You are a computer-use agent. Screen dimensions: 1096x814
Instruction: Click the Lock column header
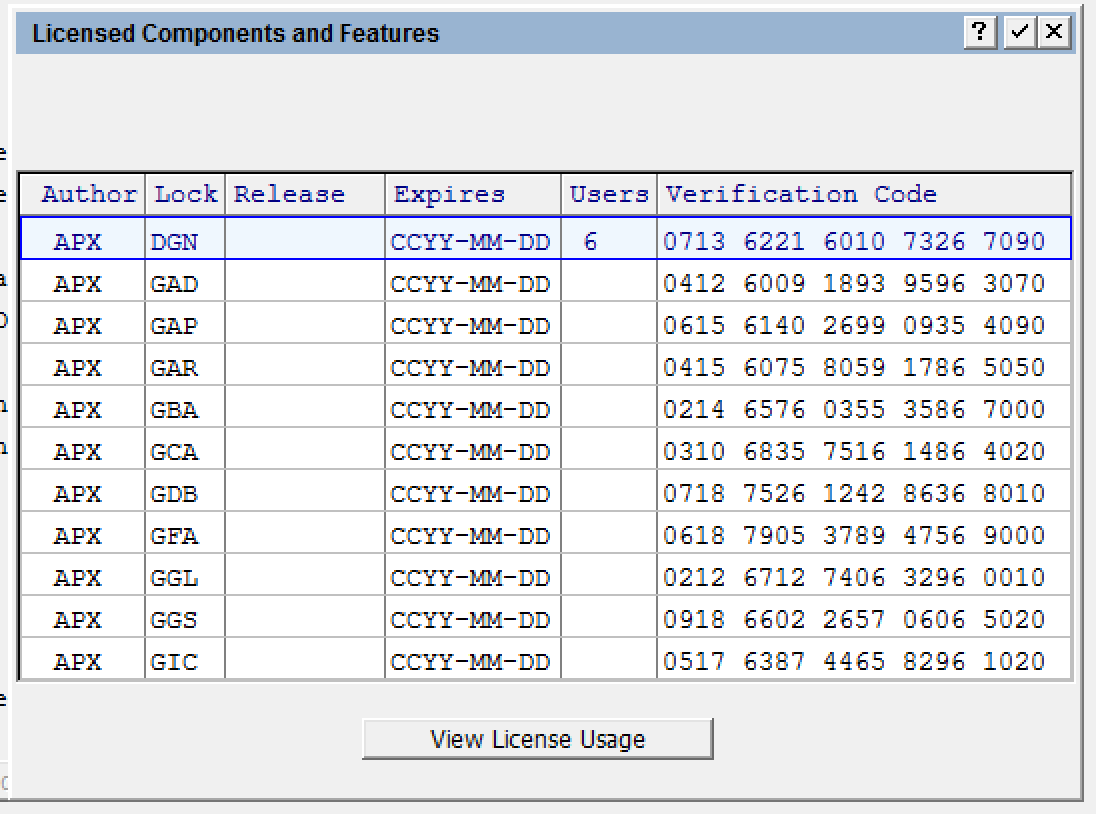tap(185, 194)
